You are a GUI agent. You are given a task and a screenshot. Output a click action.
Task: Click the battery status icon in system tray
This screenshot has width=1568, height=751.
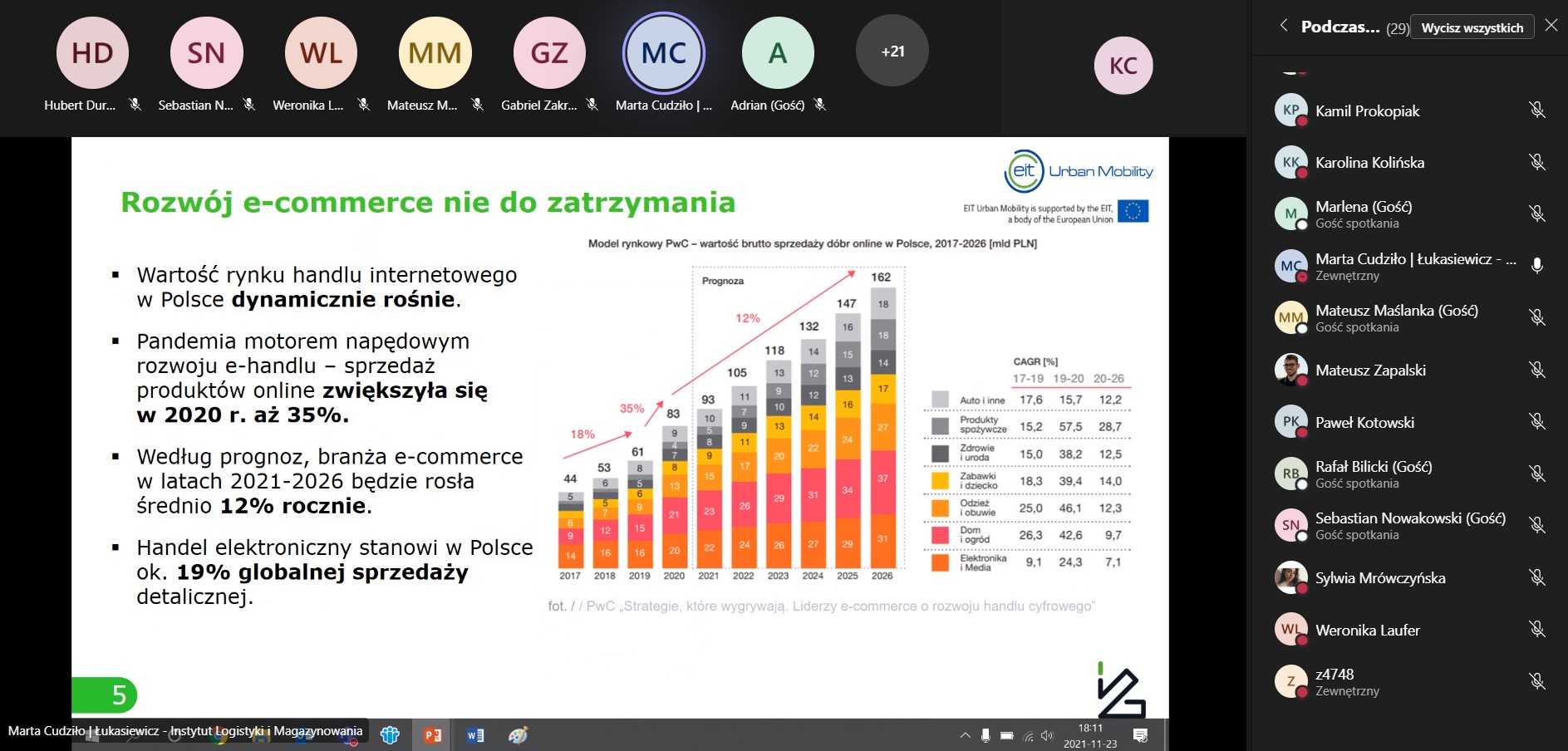coord(1008,735)
